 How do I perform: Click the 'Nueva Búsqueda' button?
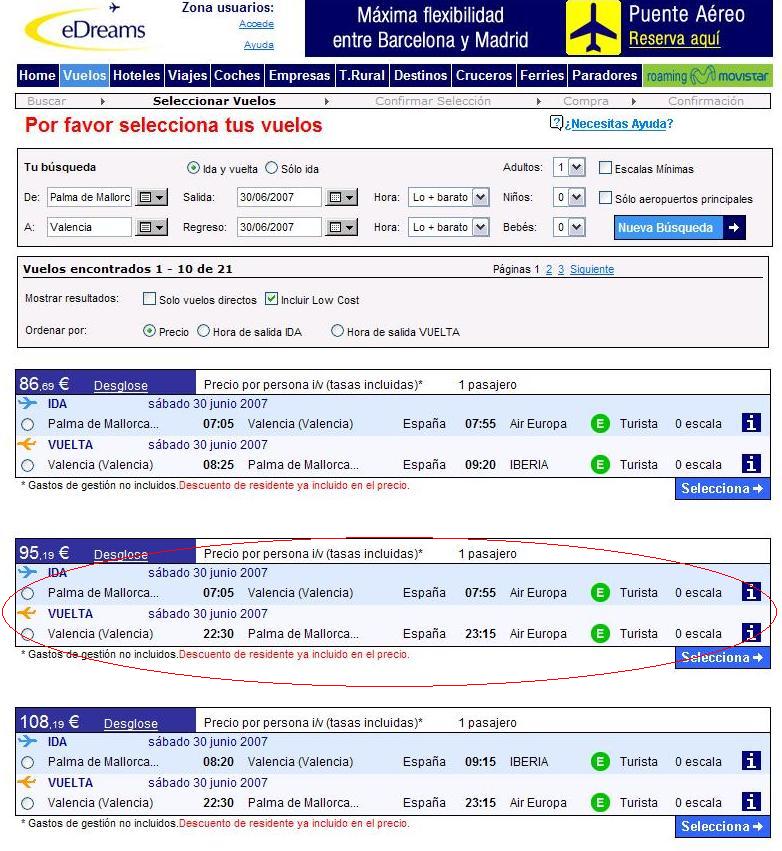(680, 227)
